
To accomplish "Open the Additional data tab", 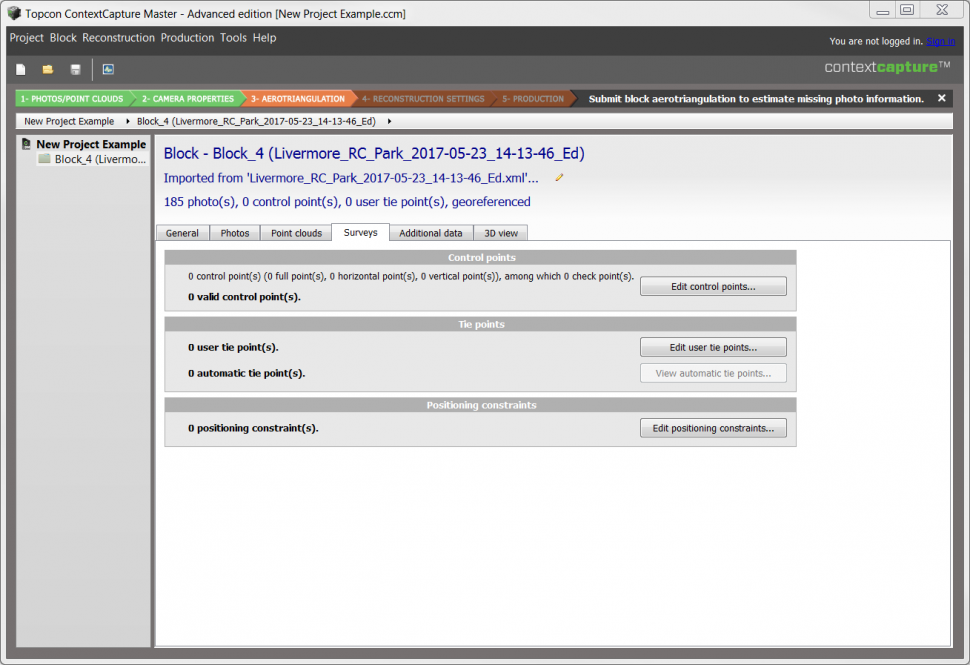I will point(431,233).
